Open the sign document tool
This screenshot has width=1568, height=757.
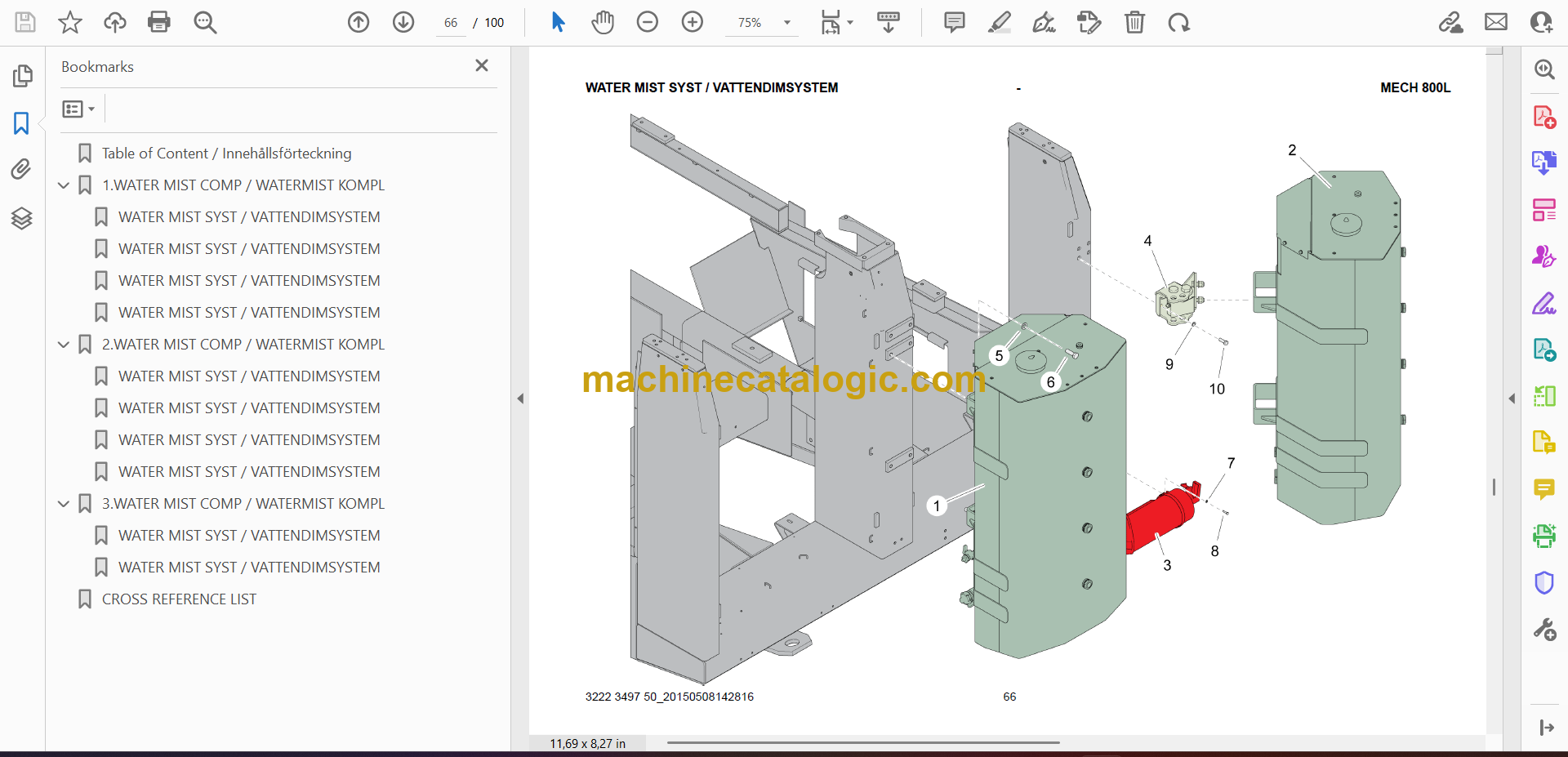tap(1044, 22)
